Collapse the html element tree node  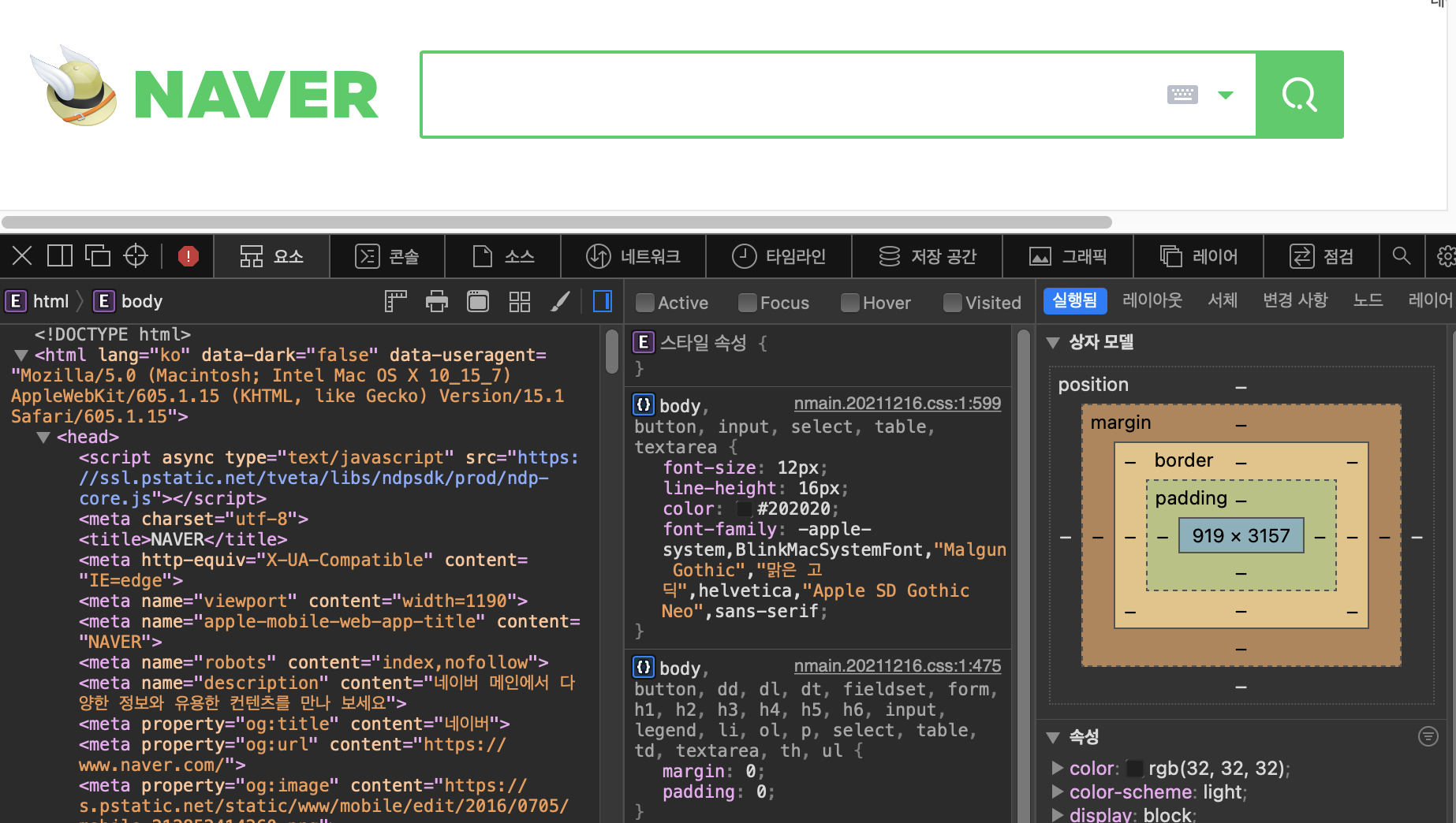[x=21, y=356]
